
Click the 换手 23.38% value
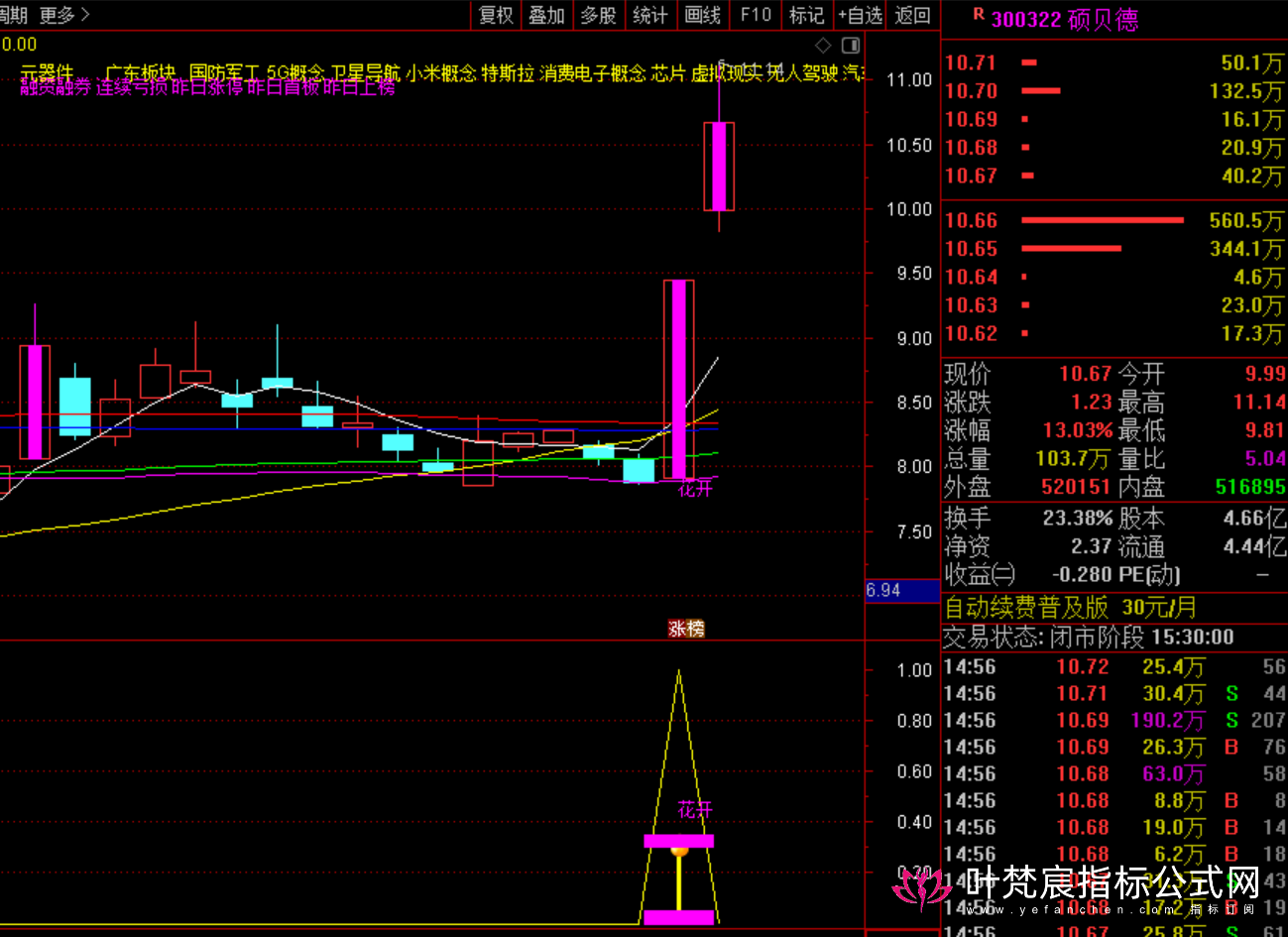pyautogui.click(x=1078, y=518)
